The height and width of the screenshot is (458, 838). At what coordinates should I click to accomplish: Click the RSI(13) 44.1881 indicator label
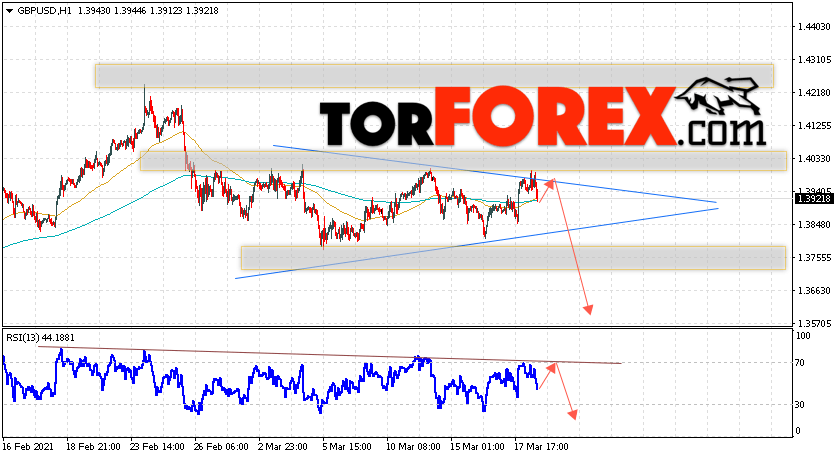[41, 338]
